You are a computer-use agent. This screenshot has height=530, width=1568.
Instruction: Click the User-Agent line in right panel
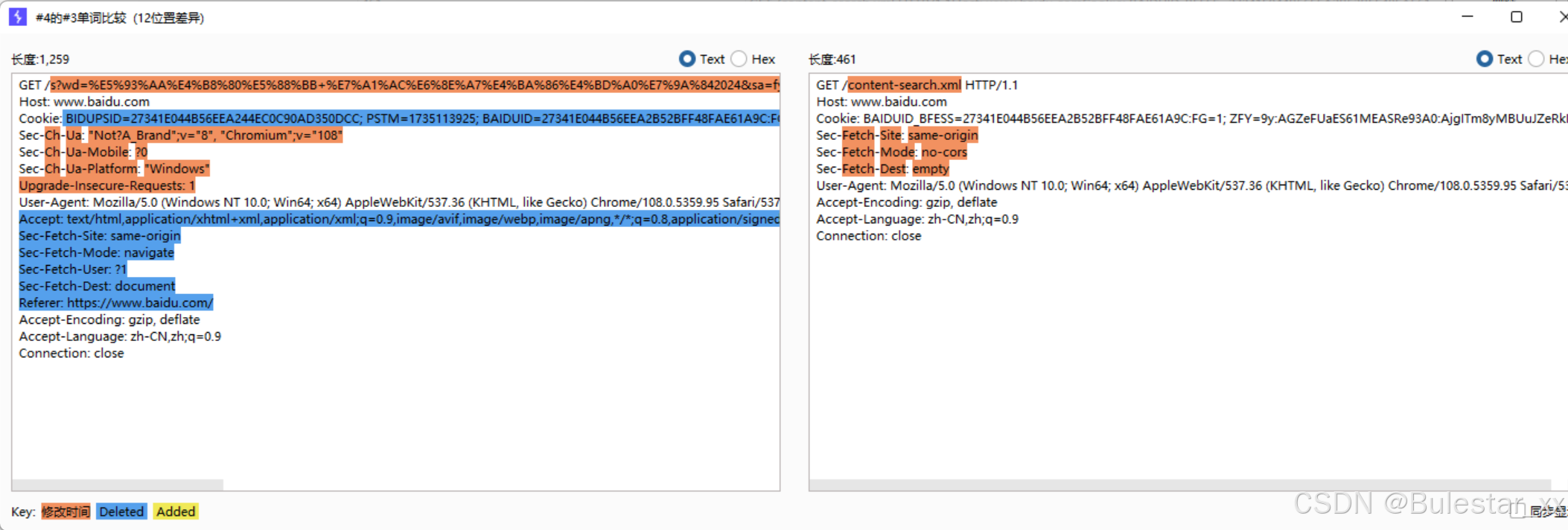pos(1191,185)
